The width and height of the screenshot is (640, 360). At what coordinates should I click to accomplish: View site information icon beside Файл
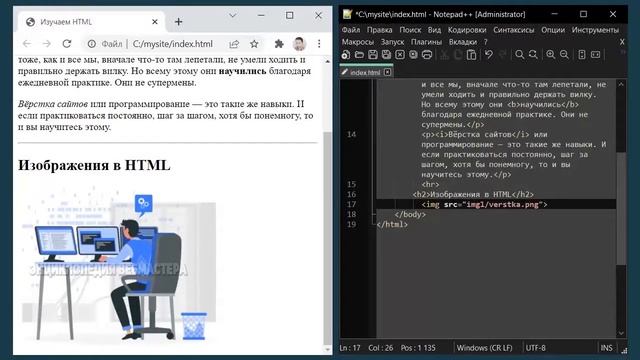[x=92, y=44]
